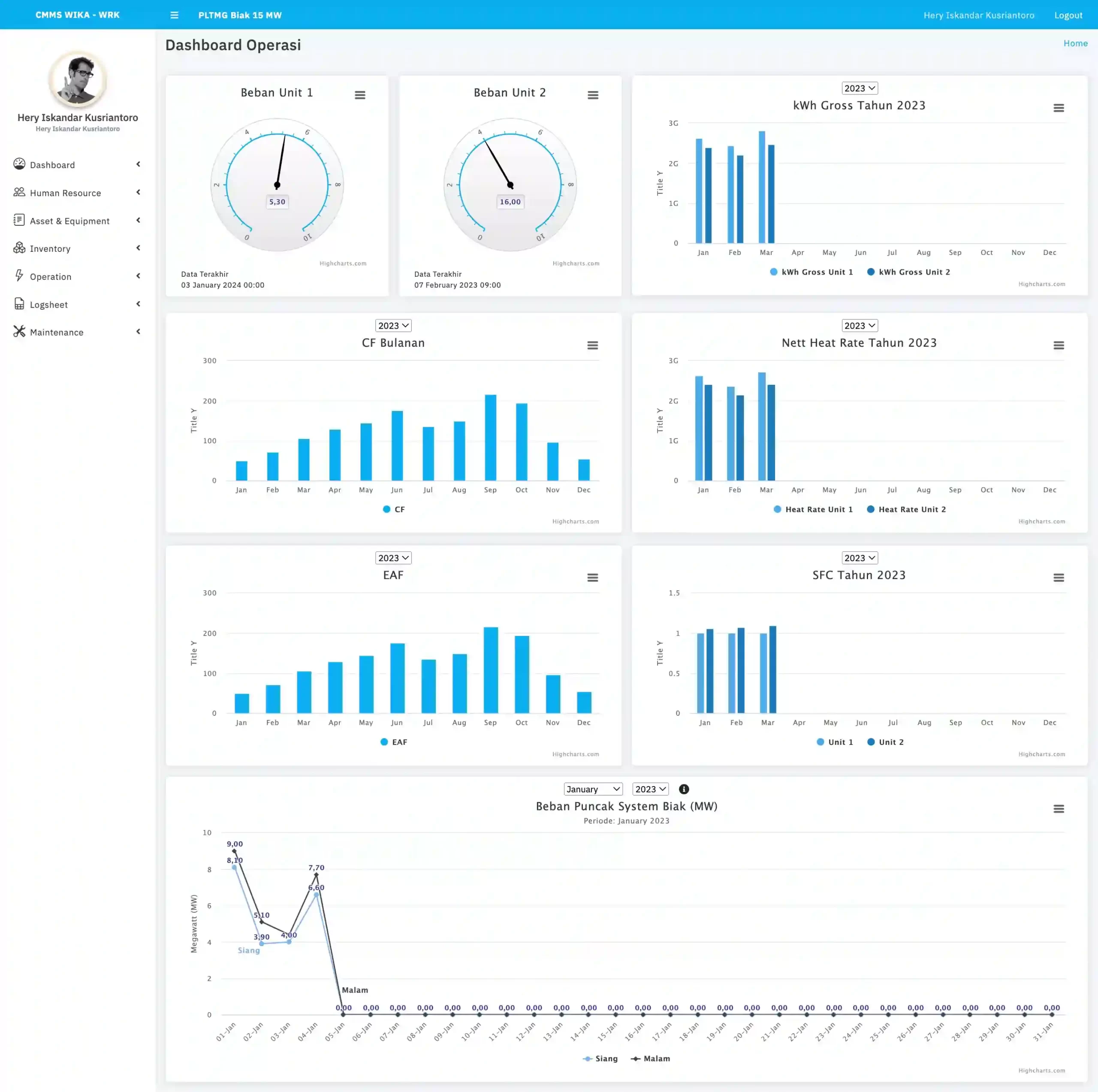Open Beban Puncak chart hamburger menu
The height and width of the screenshot is (1092, 1098).
[1059, 809]
